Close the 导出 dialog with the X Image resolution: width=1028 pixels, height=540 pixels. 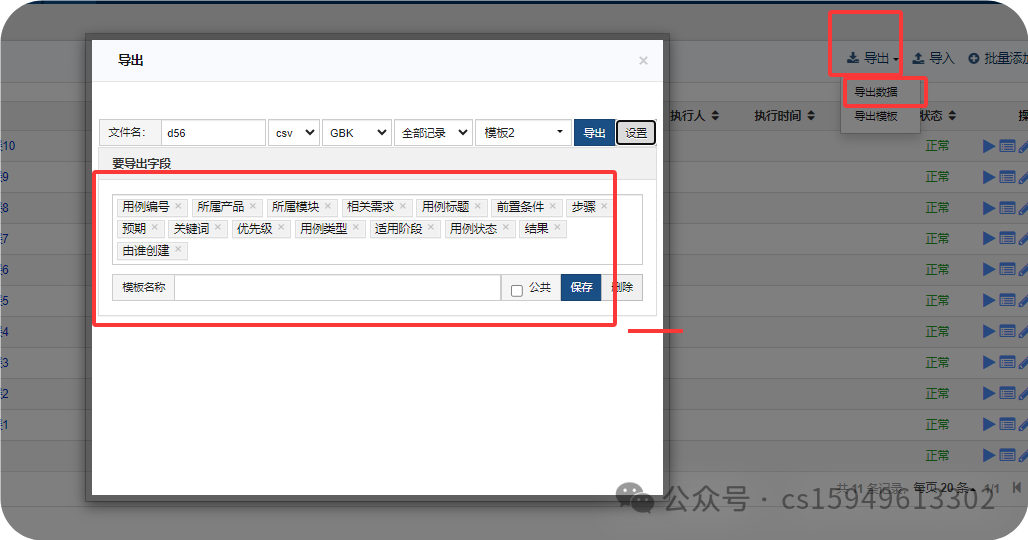tap(643, 60)
